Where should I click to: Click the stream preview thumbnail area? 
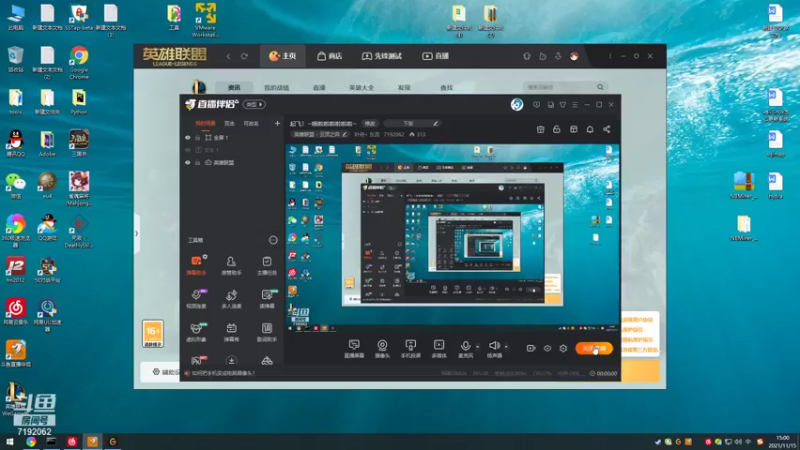(453, 238)
